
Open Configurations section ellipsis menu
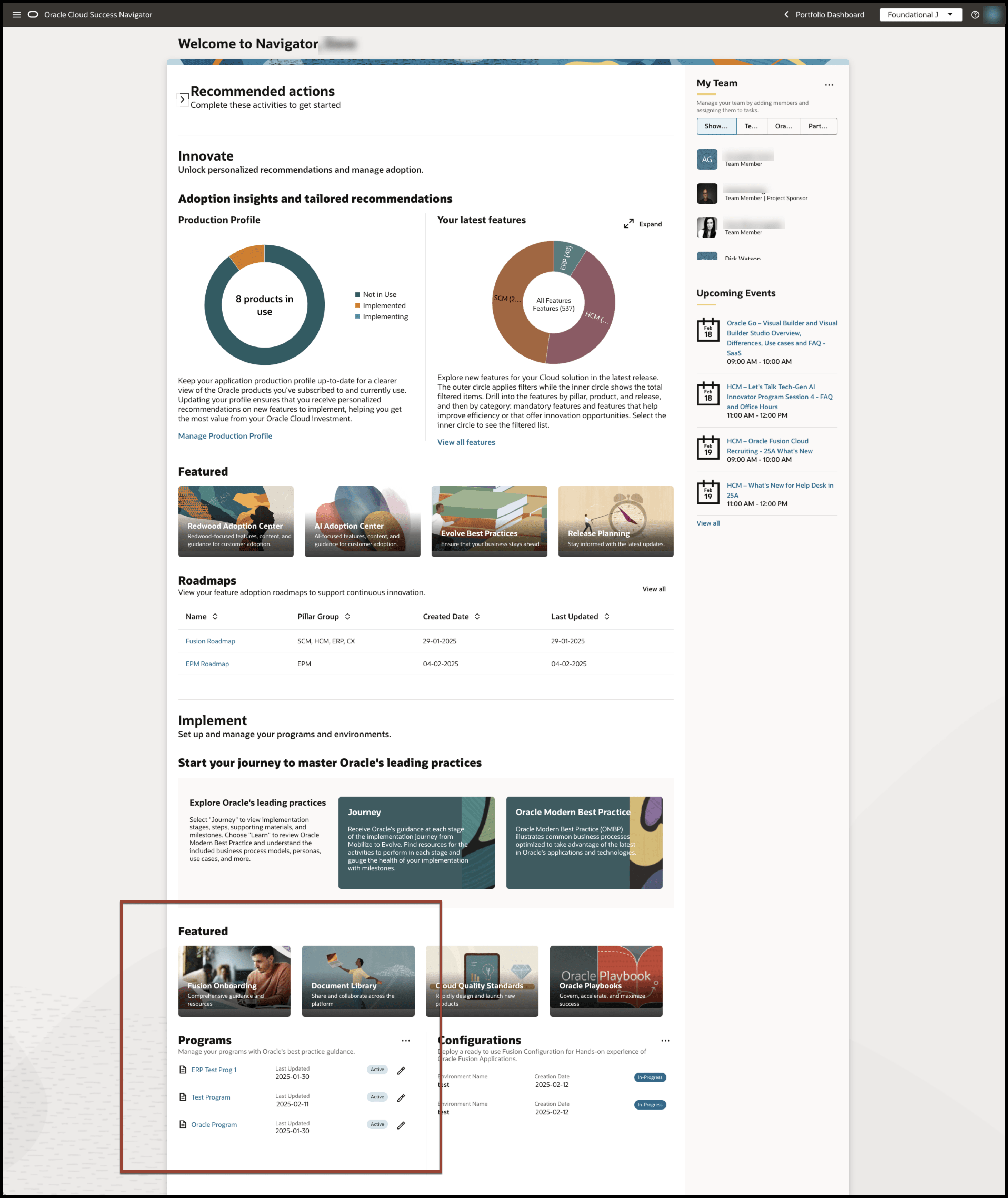pyautogui.click(x=665, y=1041)
